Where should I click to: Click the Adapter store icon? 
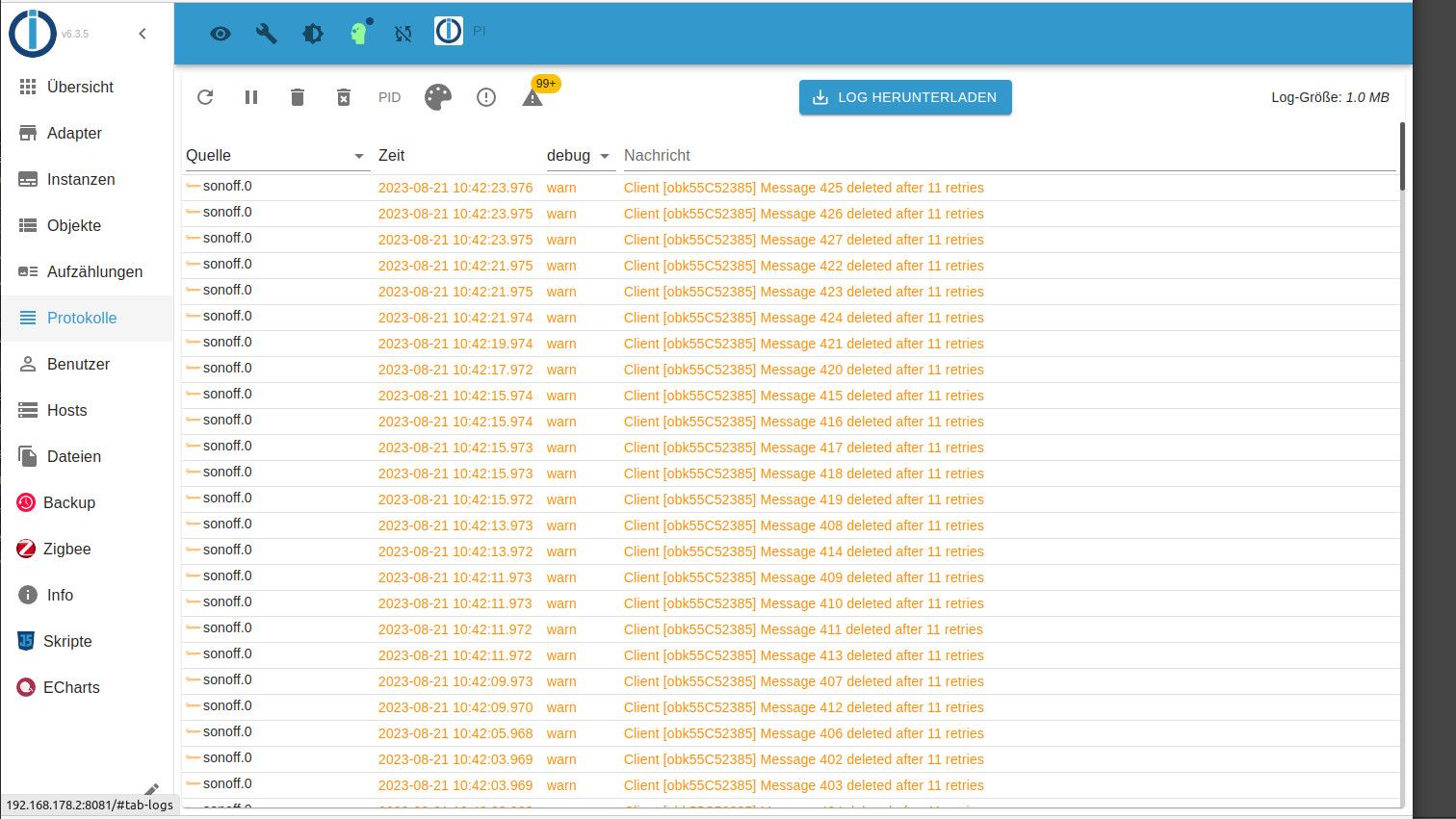[28, 133]
